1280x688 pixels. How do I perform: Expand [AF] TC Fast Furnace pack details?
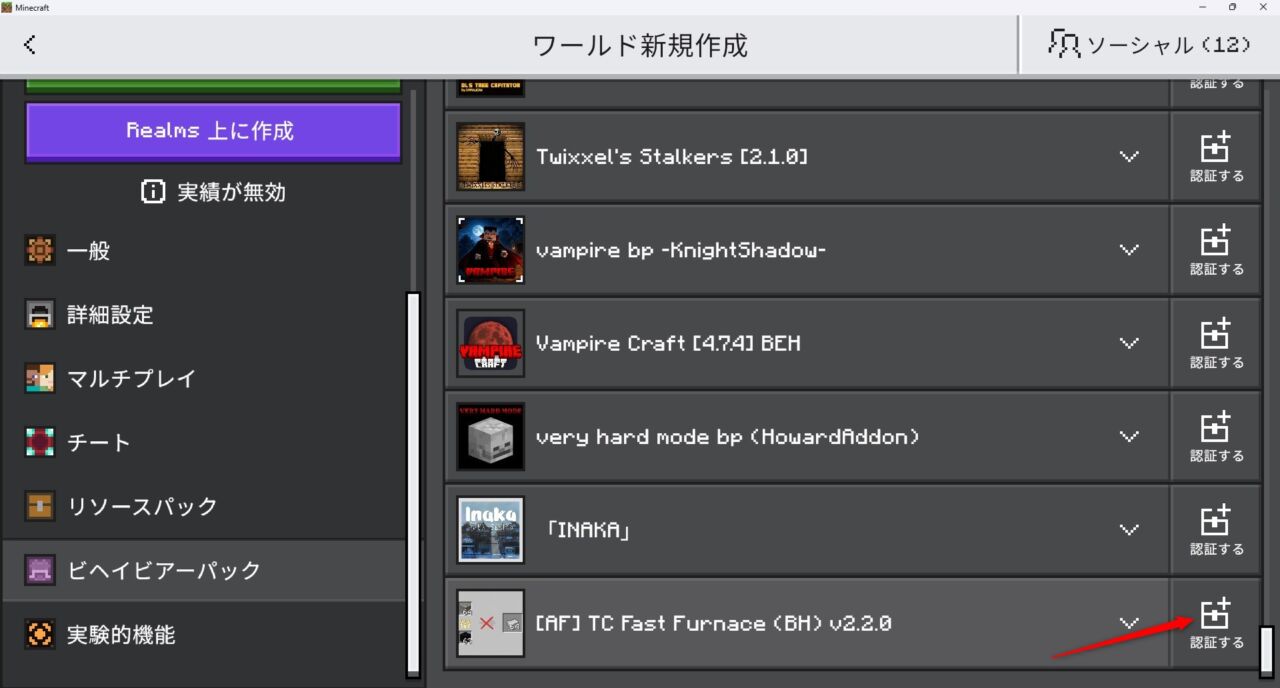point(1129,623)
